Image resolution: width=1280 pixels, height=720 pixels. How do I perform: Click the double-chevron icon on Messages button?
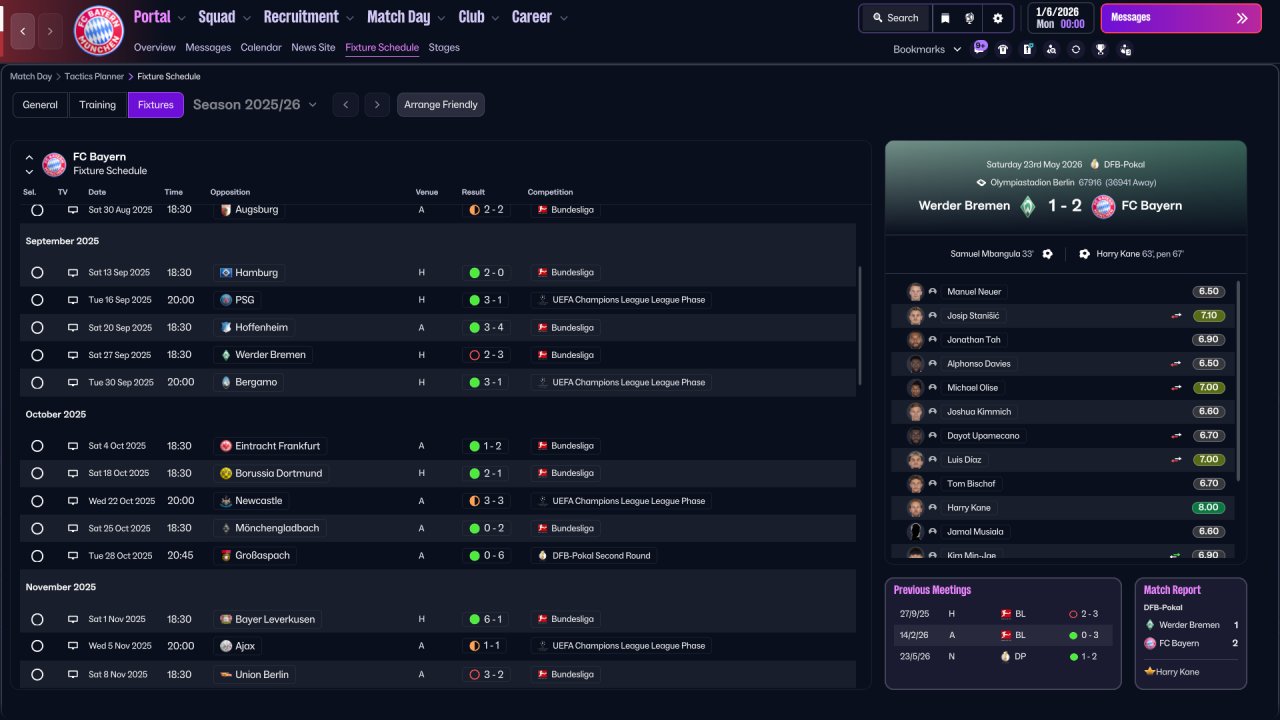1242,18
